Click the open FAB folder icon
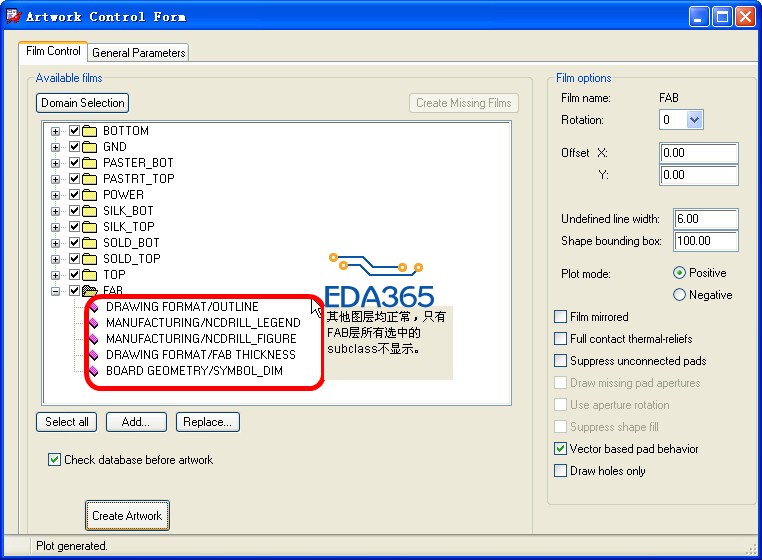The image size is (762, 560). [x=90, y=291]
